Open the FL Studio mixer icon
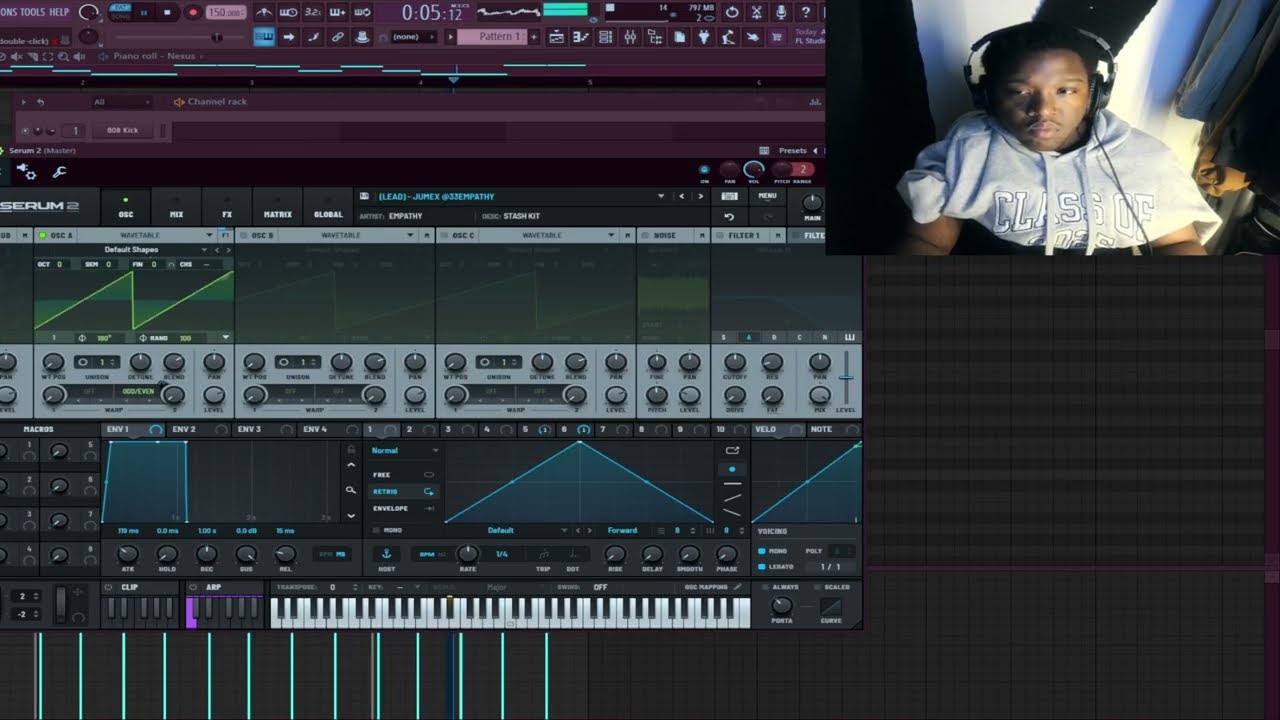The image size is (1280, 720). [x=629, y=37]
